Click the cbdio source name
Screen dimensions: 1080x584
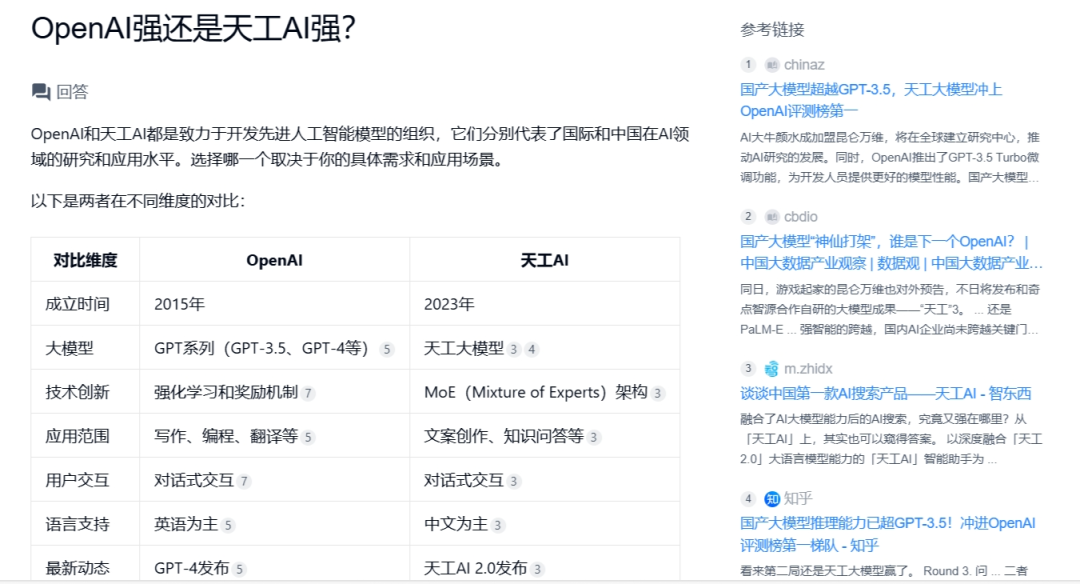click(800, 217)
